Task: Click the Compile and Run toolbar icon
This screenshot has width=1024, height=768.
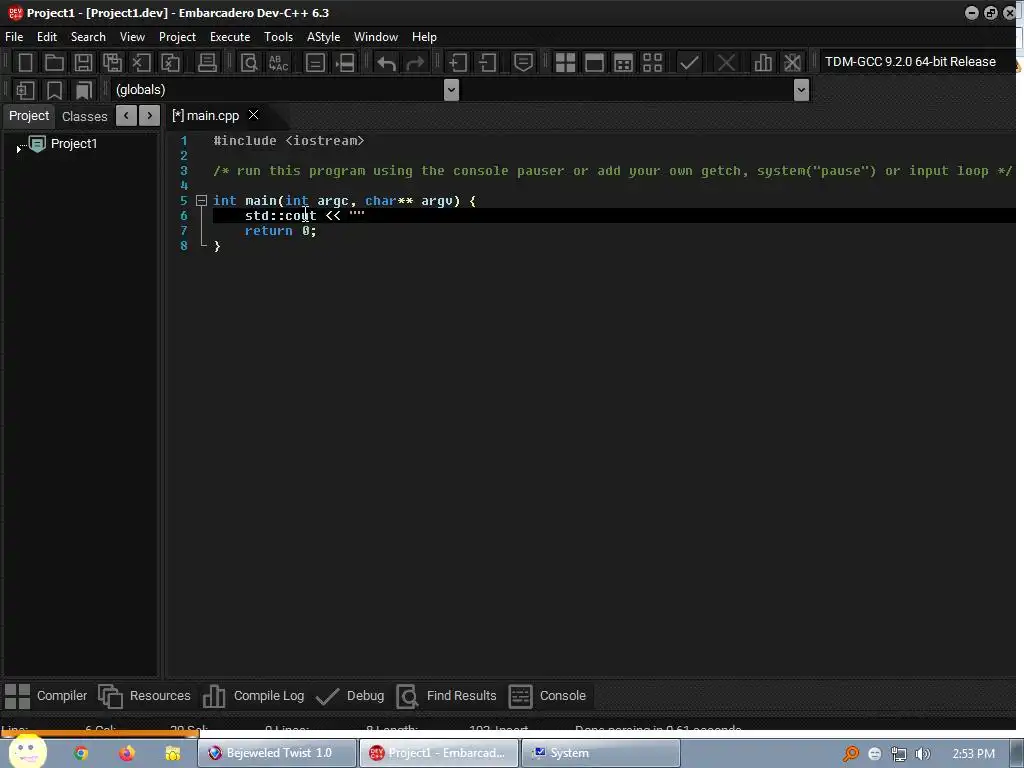Action: 624,63
